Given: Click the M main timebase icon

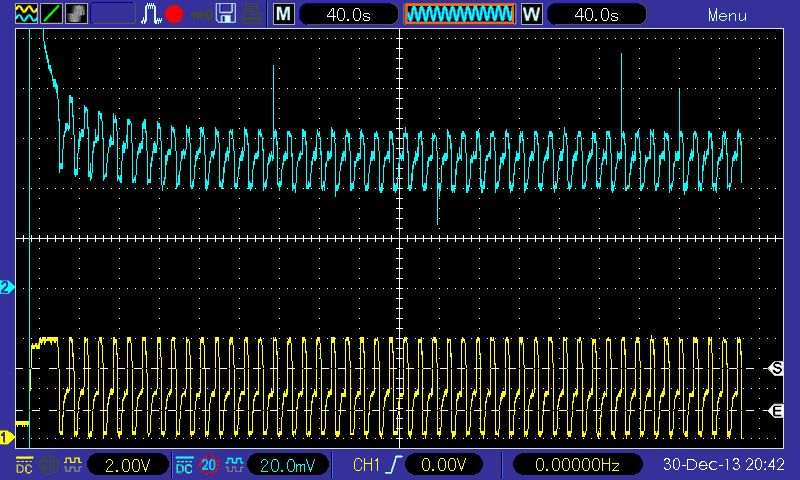Looking at the screenshot, I should 284,14.
